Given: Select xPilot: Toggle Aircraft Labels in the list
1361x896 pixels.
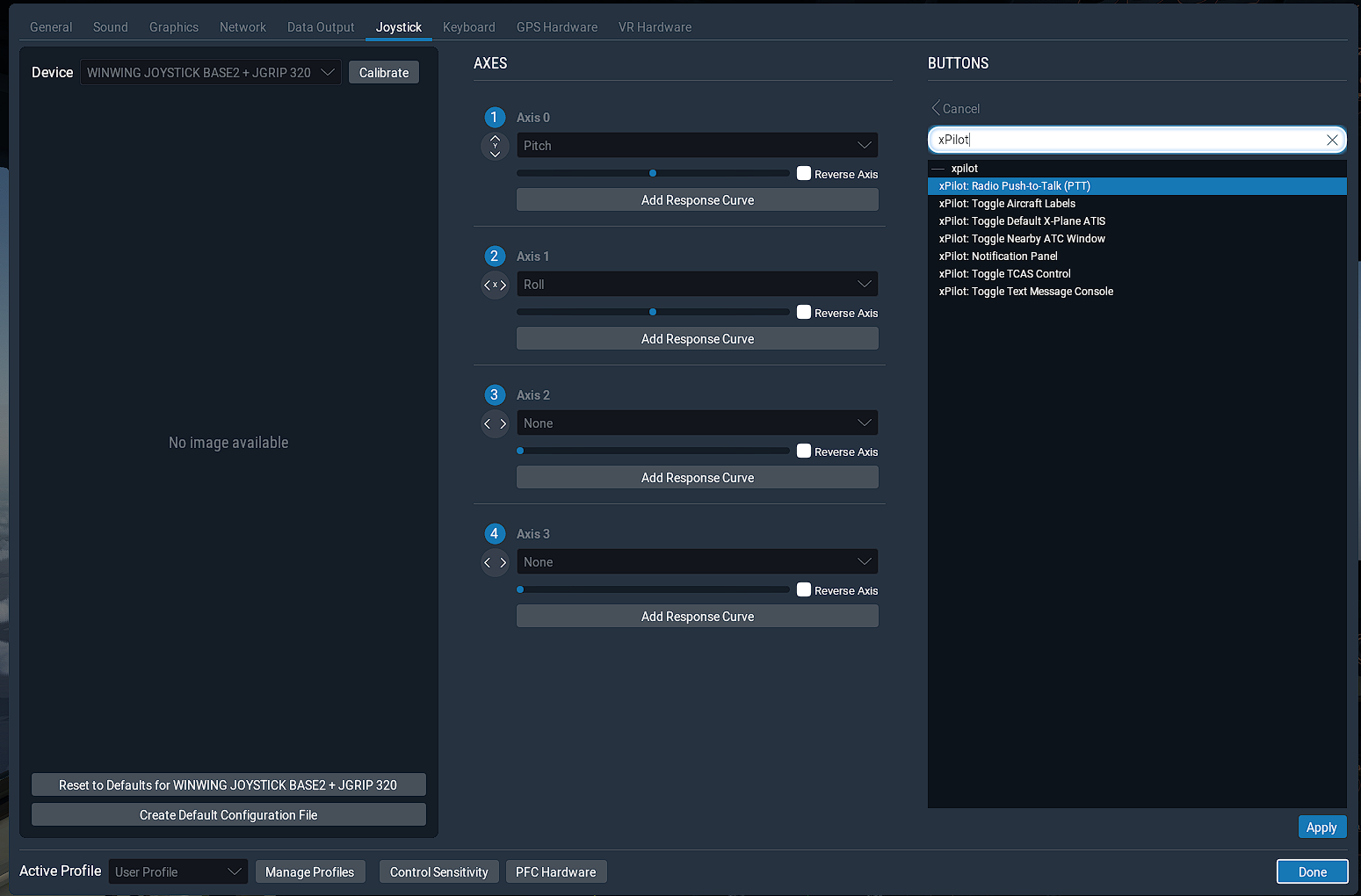Looking at the screenshot, I should tap(1007, 203).
